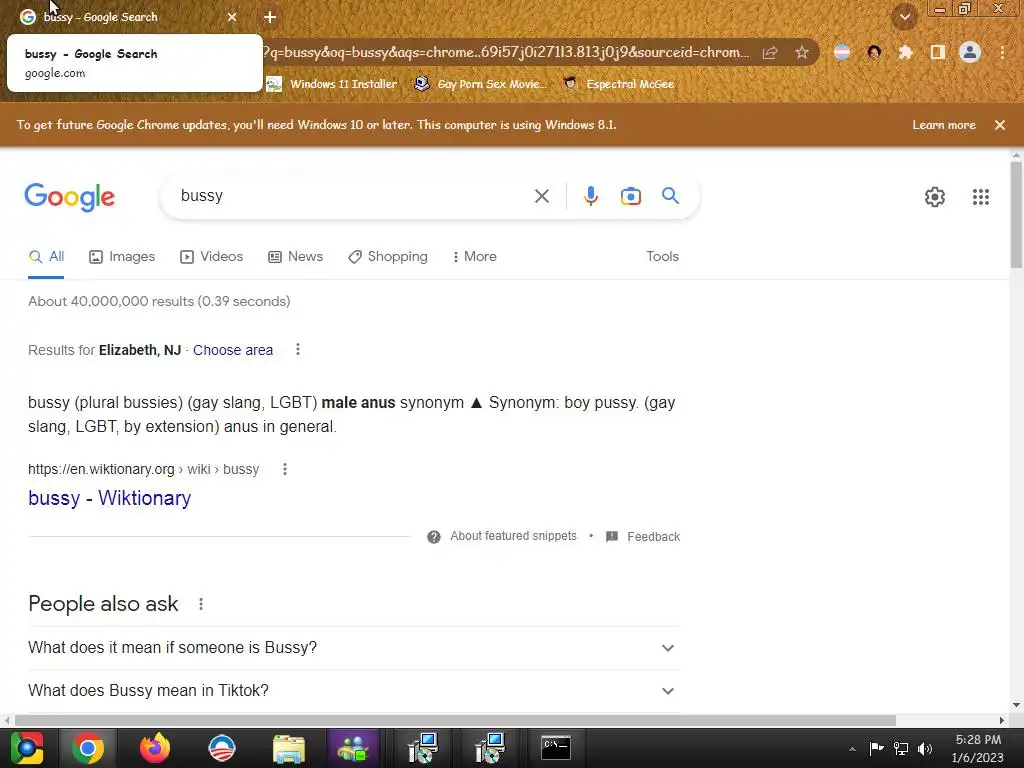The image size is (1024, 768).
Task: Open more options for location results
Action: 298,349
